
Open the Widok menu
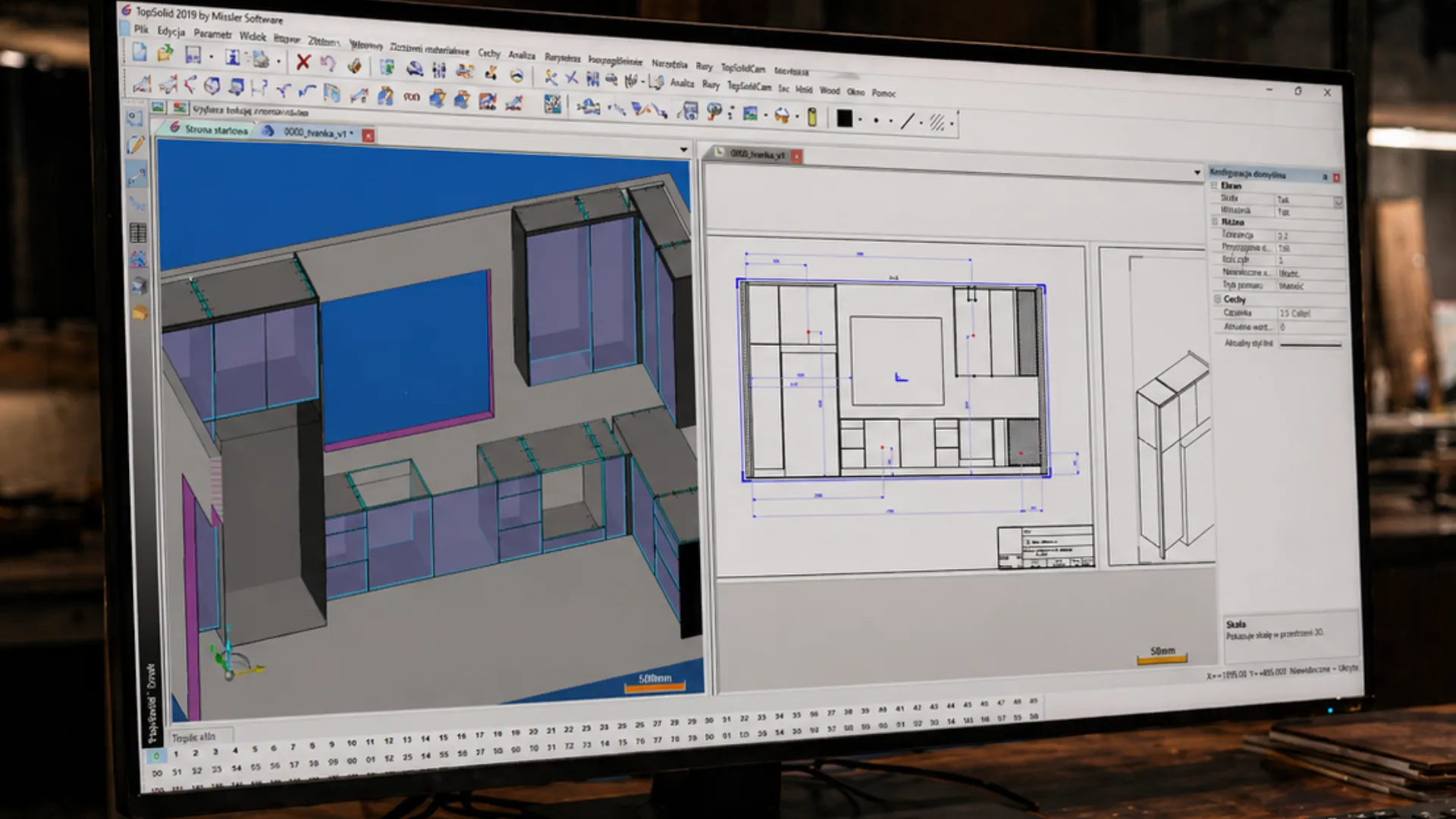[x=253, y=36]
